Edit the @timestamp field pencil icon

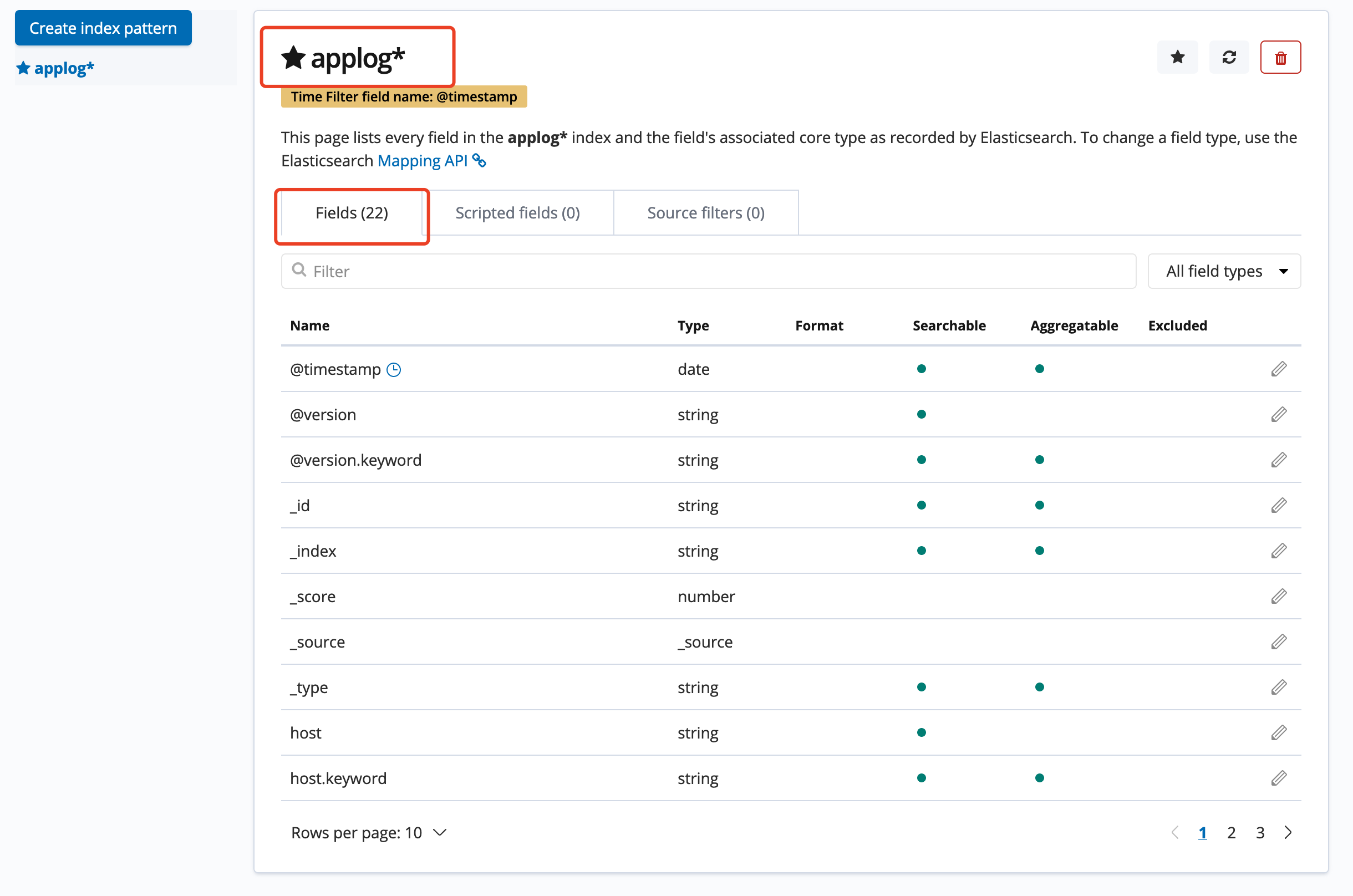pyautogui.click(x=1279, y=369)
